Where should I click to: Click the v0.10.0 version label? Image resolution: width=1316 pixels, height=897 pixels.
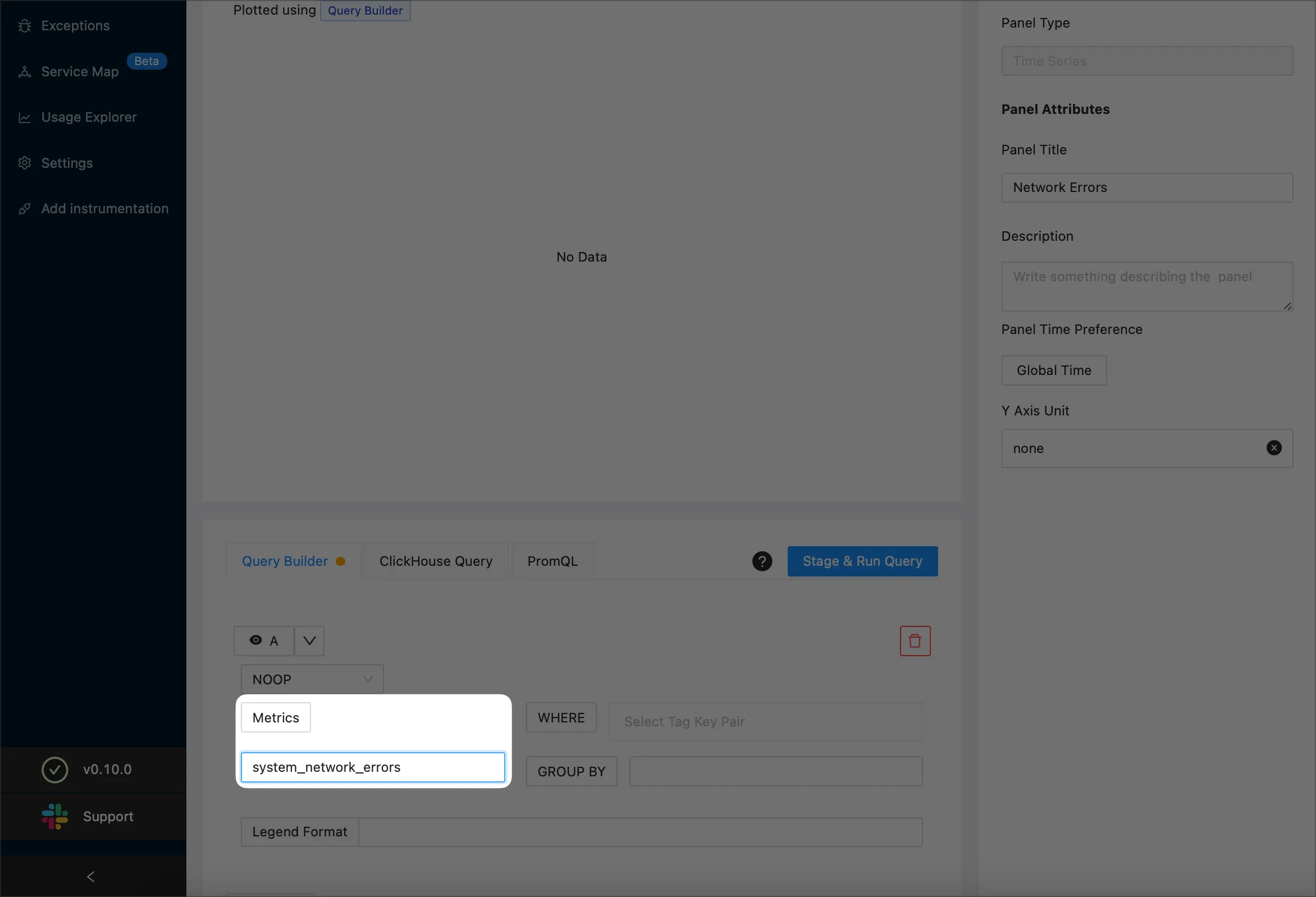coord(107,770)
